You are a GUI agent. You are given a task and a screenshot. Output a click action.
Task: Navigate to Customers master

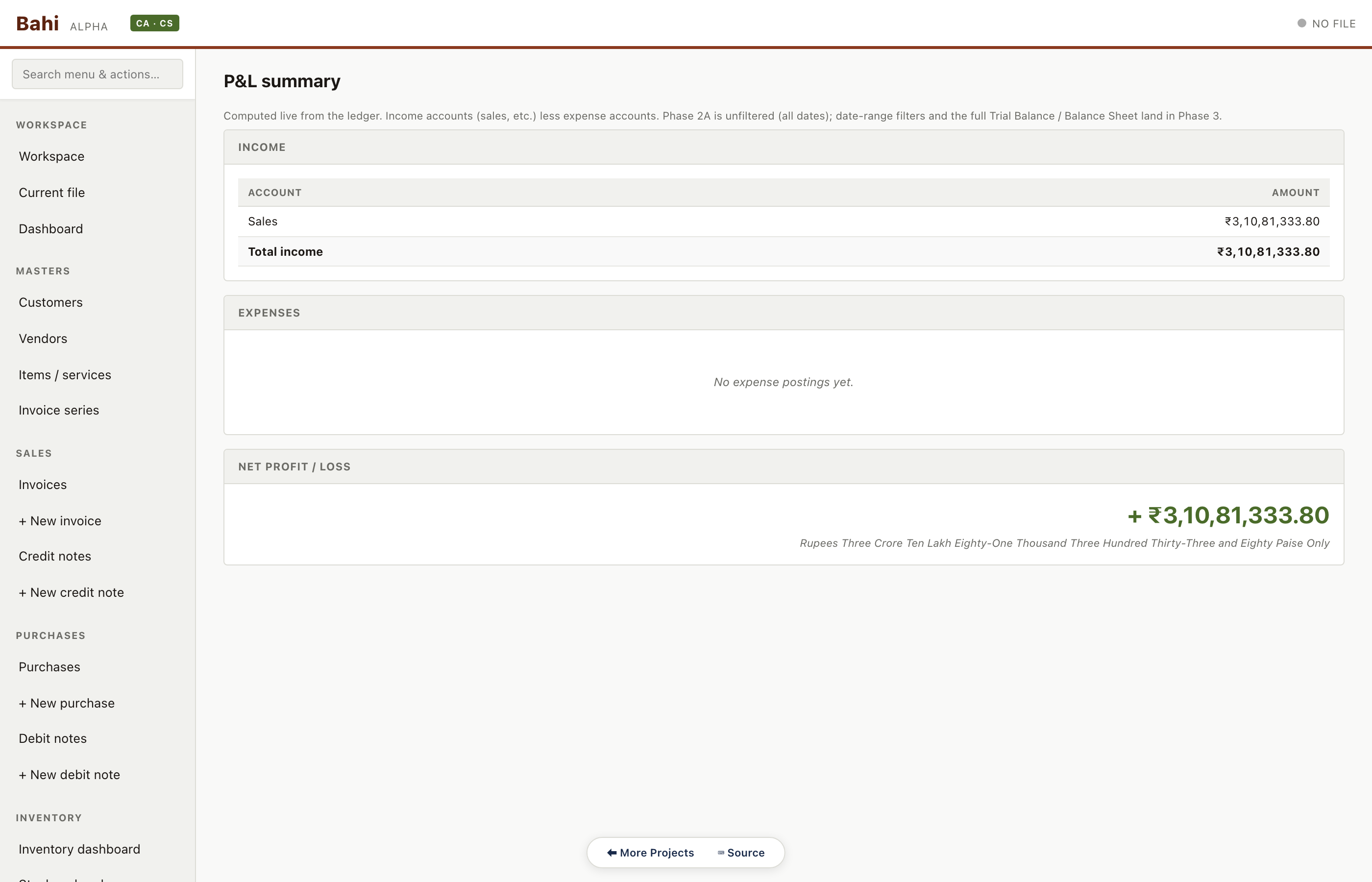[50, 302]
